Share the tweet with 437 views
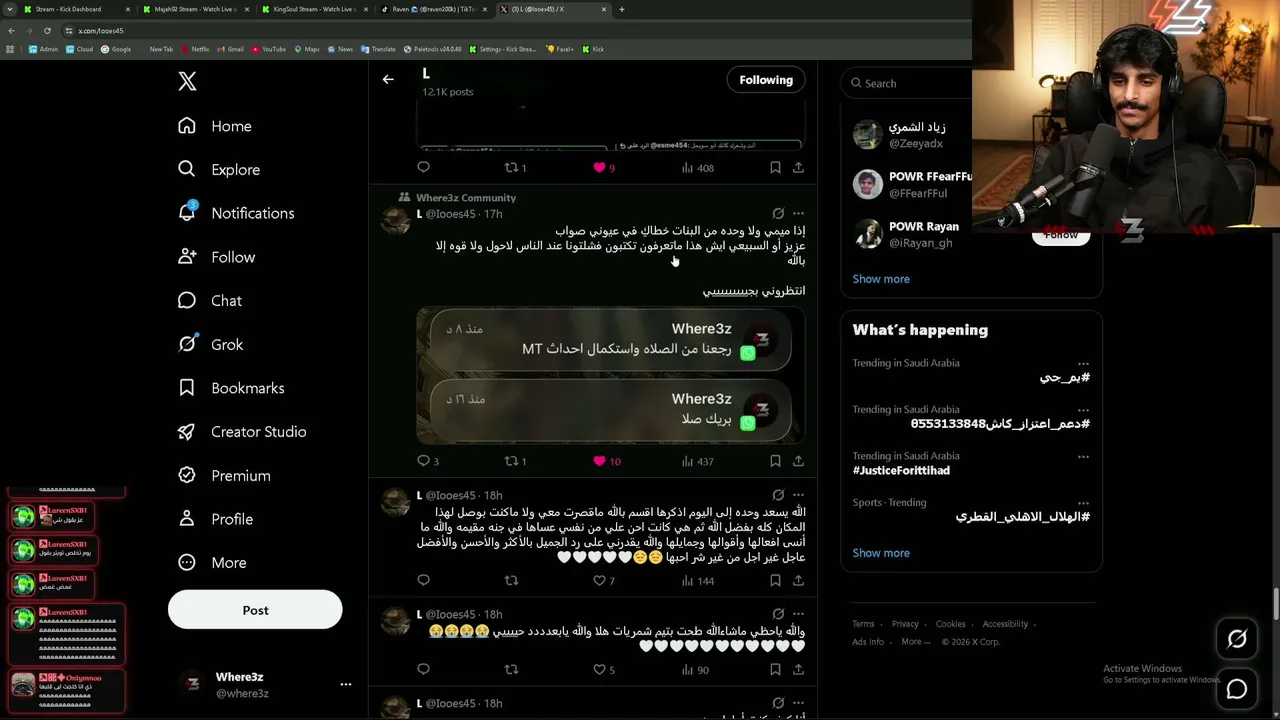The height and width of the screenshot is (720, 1280). tap(798, 461)
